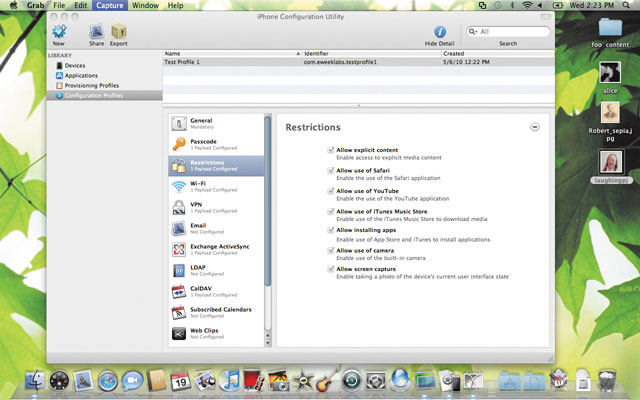Sort profiles by Created column header
Image resolution: width=640 pixels, height=400 pixels.
point(498,53)
